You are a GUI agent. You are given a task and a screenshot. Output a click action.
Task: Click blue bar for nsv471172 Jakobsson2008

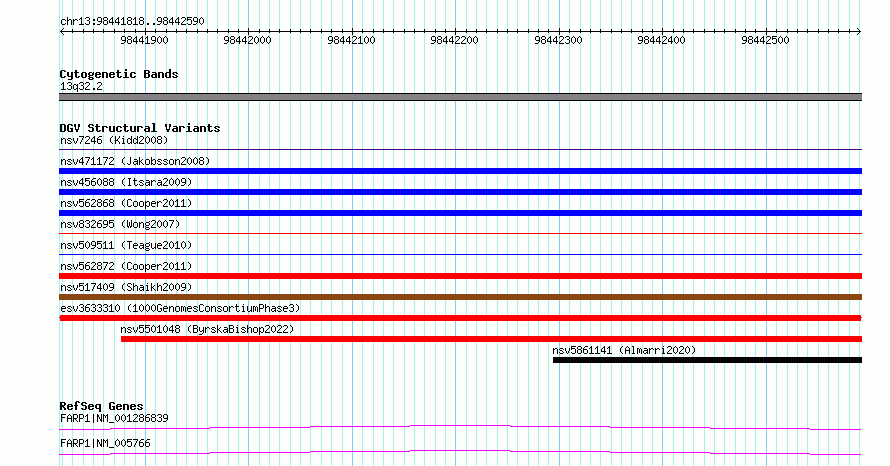click(460, 171)
